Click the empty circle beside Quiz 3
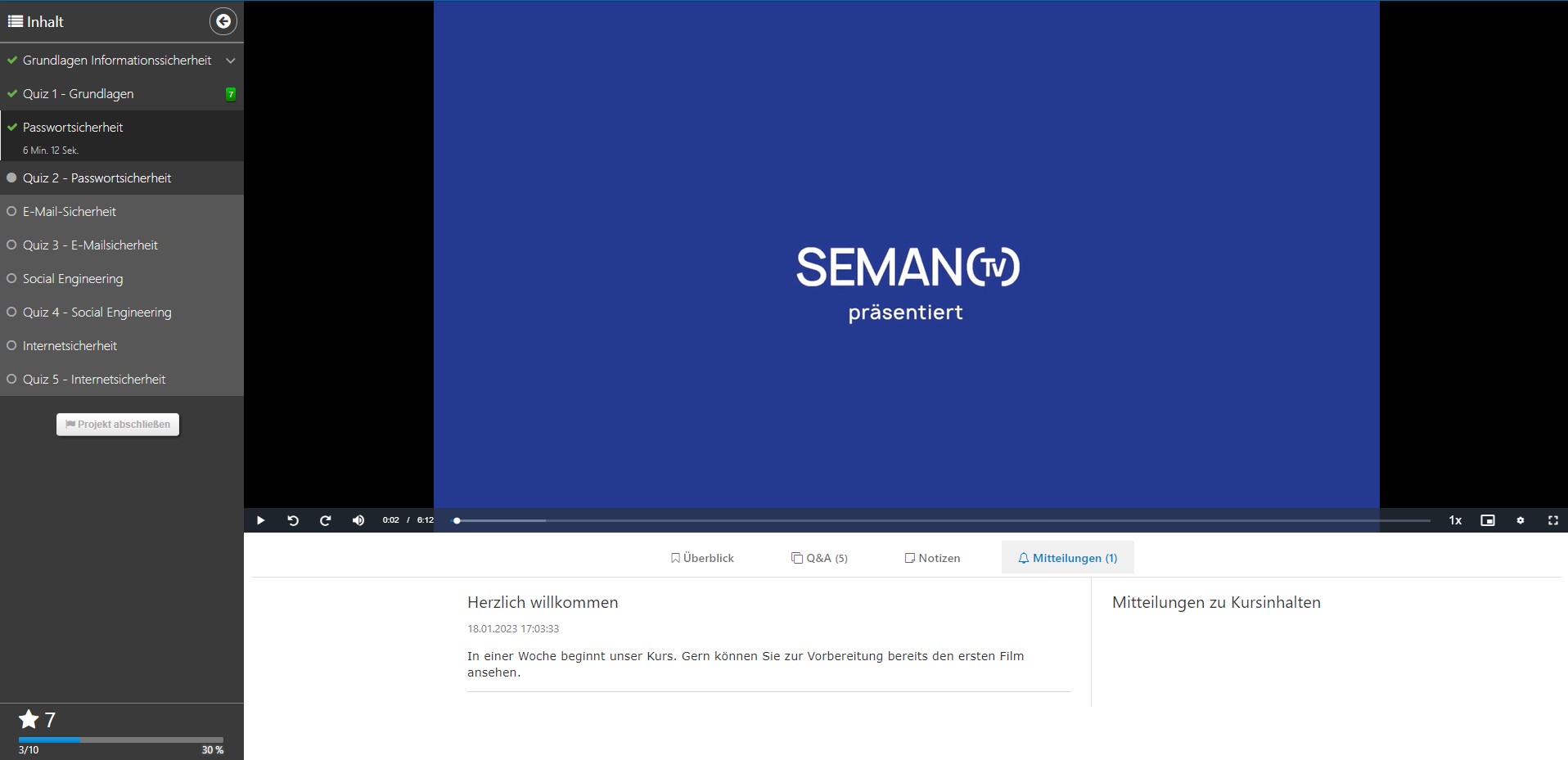This screenshot has height=760, width=1568. (11, 245)
